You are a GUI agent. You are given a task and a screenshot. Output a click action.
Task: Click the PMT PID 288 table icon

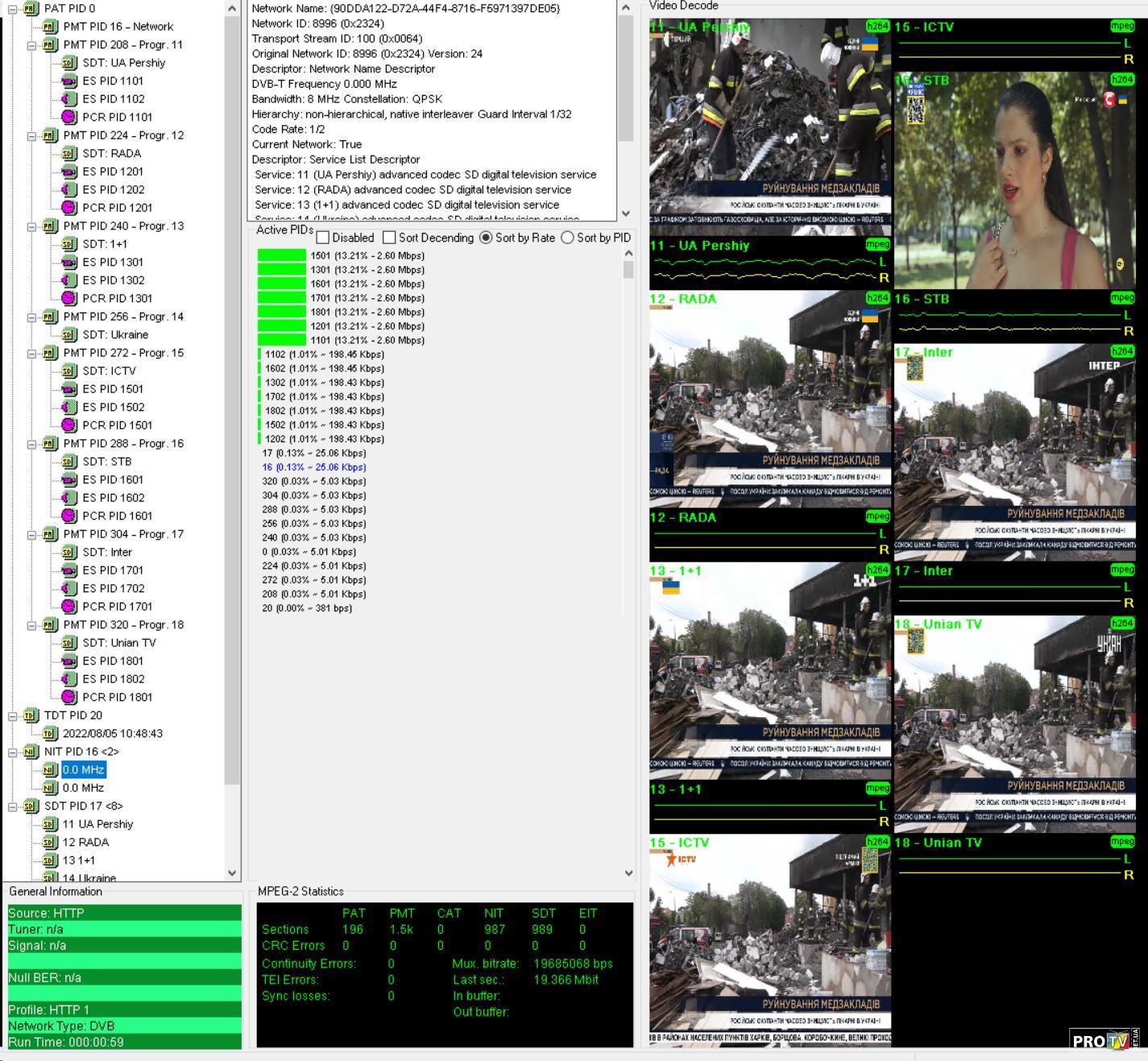[50, 444]
